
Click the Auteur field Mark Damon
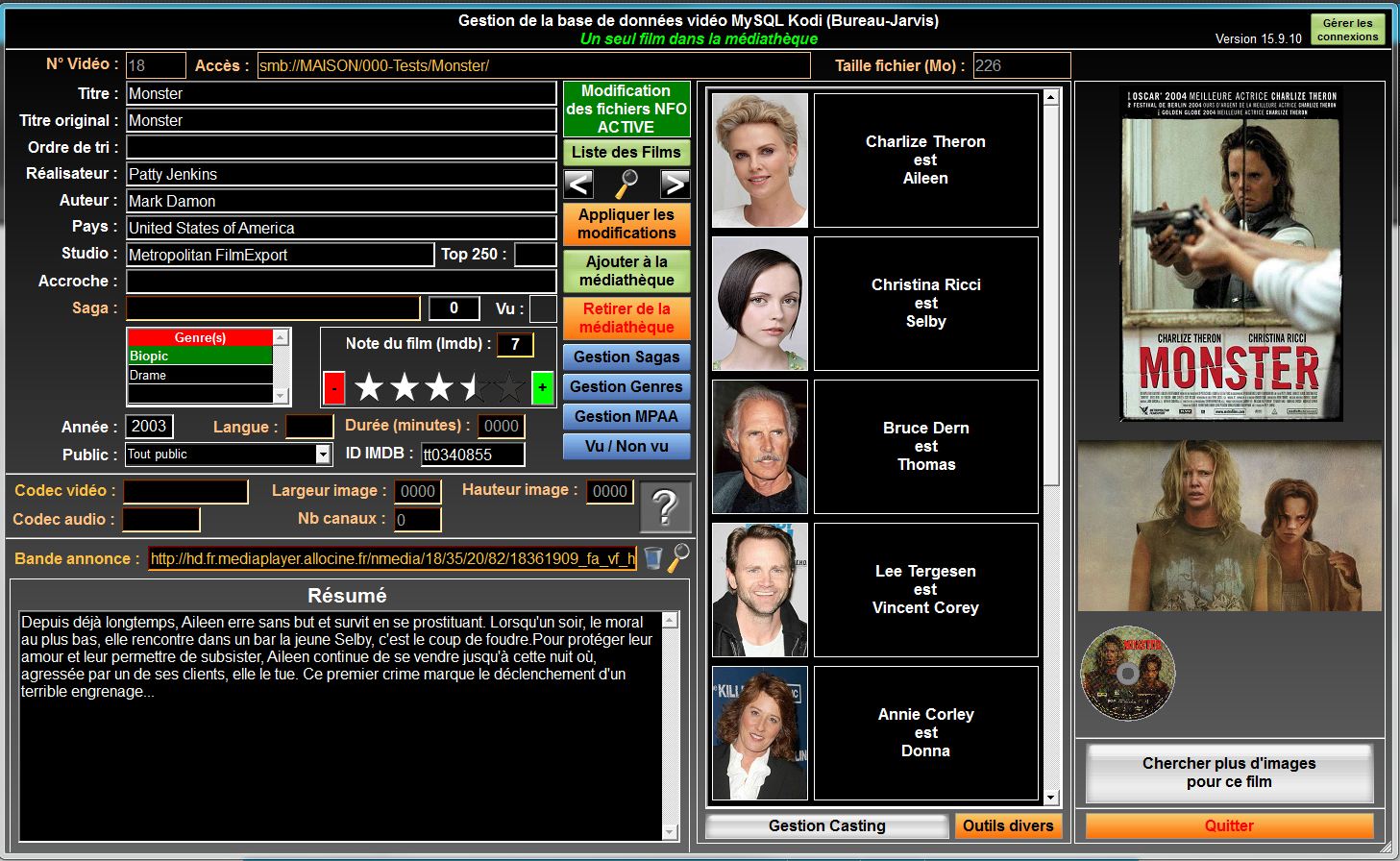(341, 201)
